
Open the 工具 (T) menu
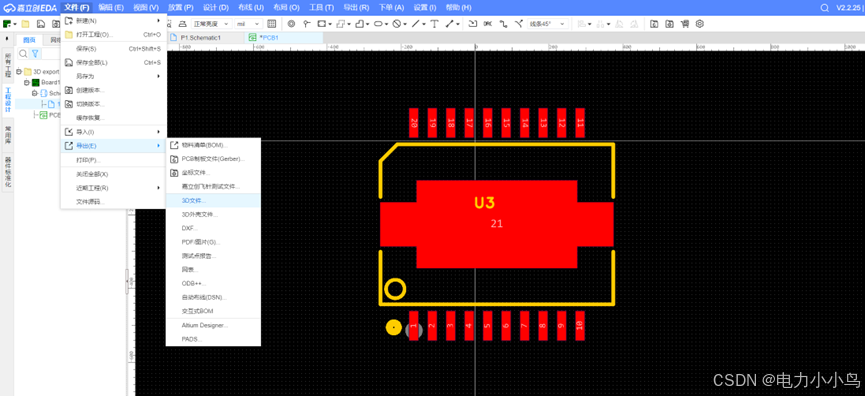(x=321, y=8)
